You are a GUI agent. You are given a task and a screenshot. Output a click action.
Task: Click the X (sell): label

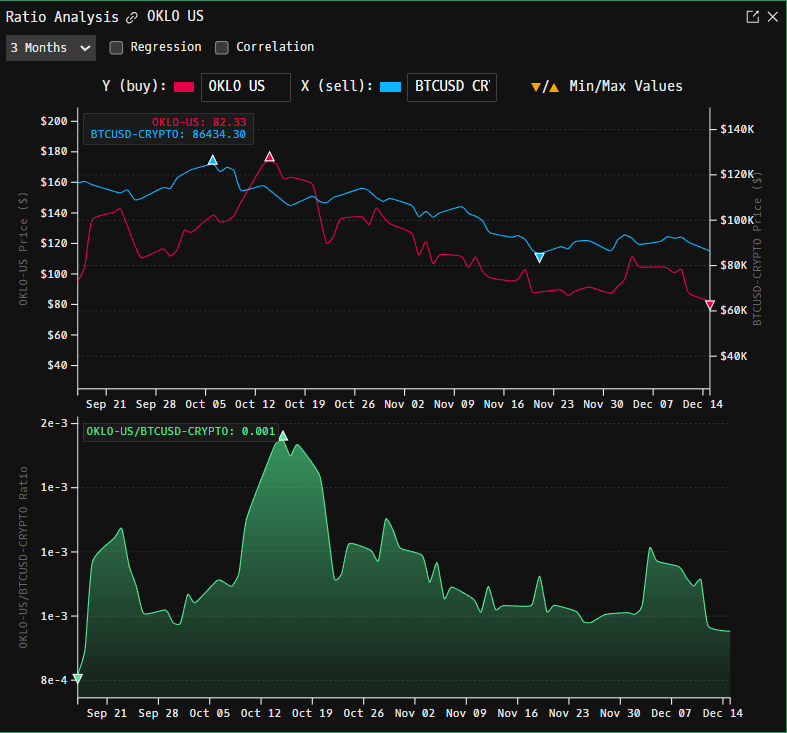pyautogui.click(x=337, y=86)
